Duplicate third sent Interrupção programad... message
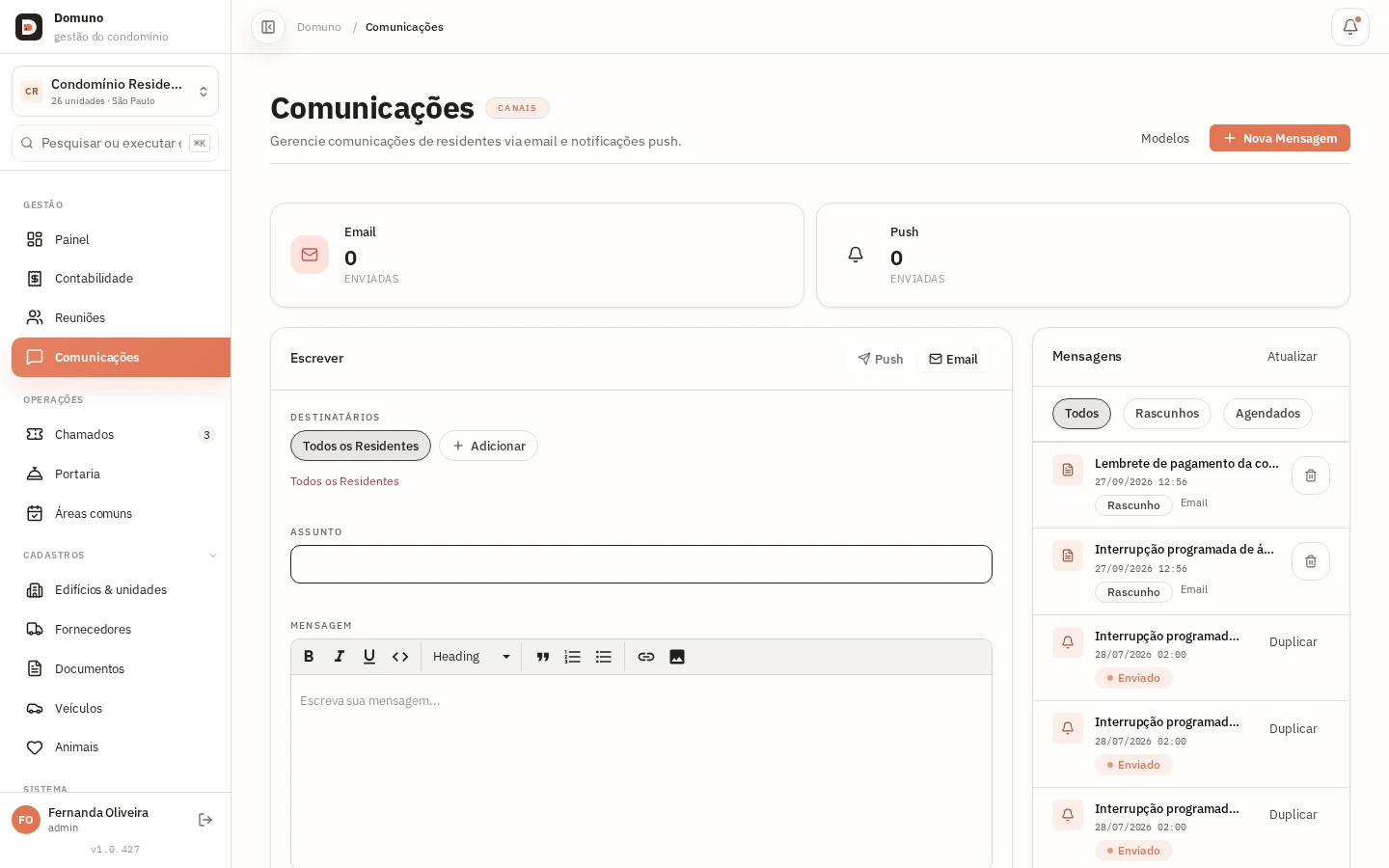 (1294, 815)
